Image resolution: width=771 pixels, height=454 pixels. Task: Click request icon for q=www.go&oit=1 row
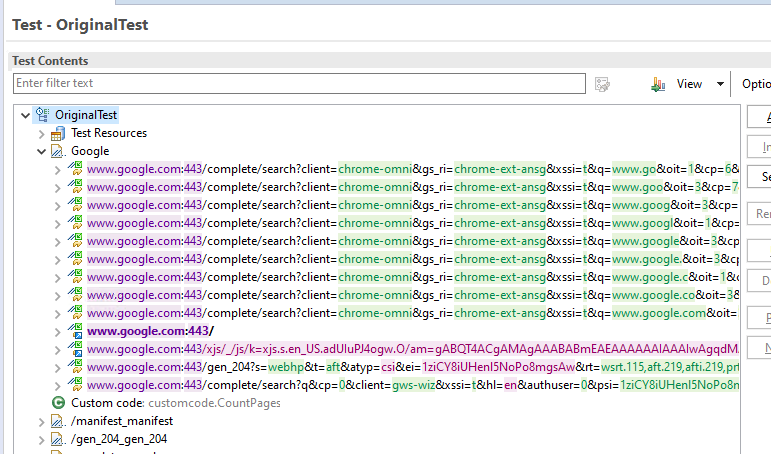click(75, 169)
